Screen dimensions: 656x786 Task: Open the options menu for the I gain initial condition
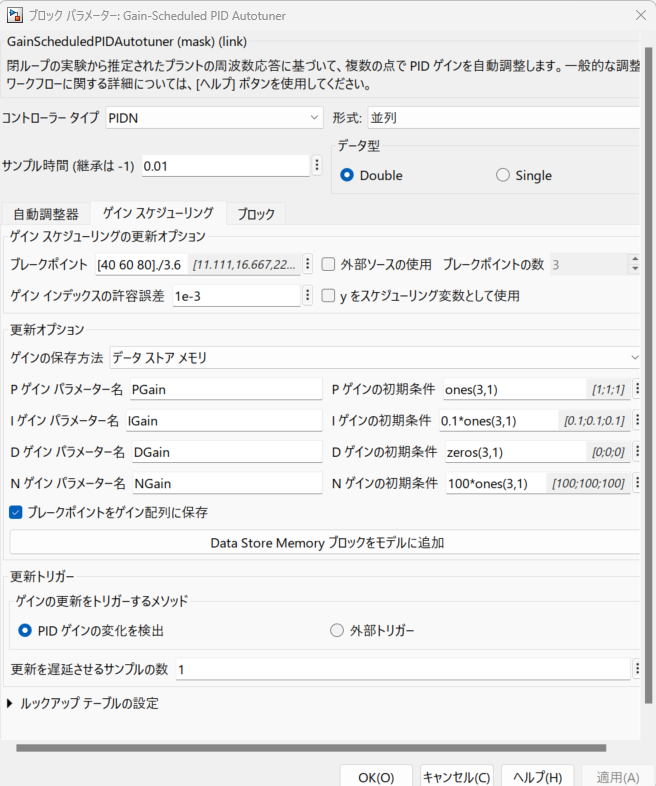[637, 420]
